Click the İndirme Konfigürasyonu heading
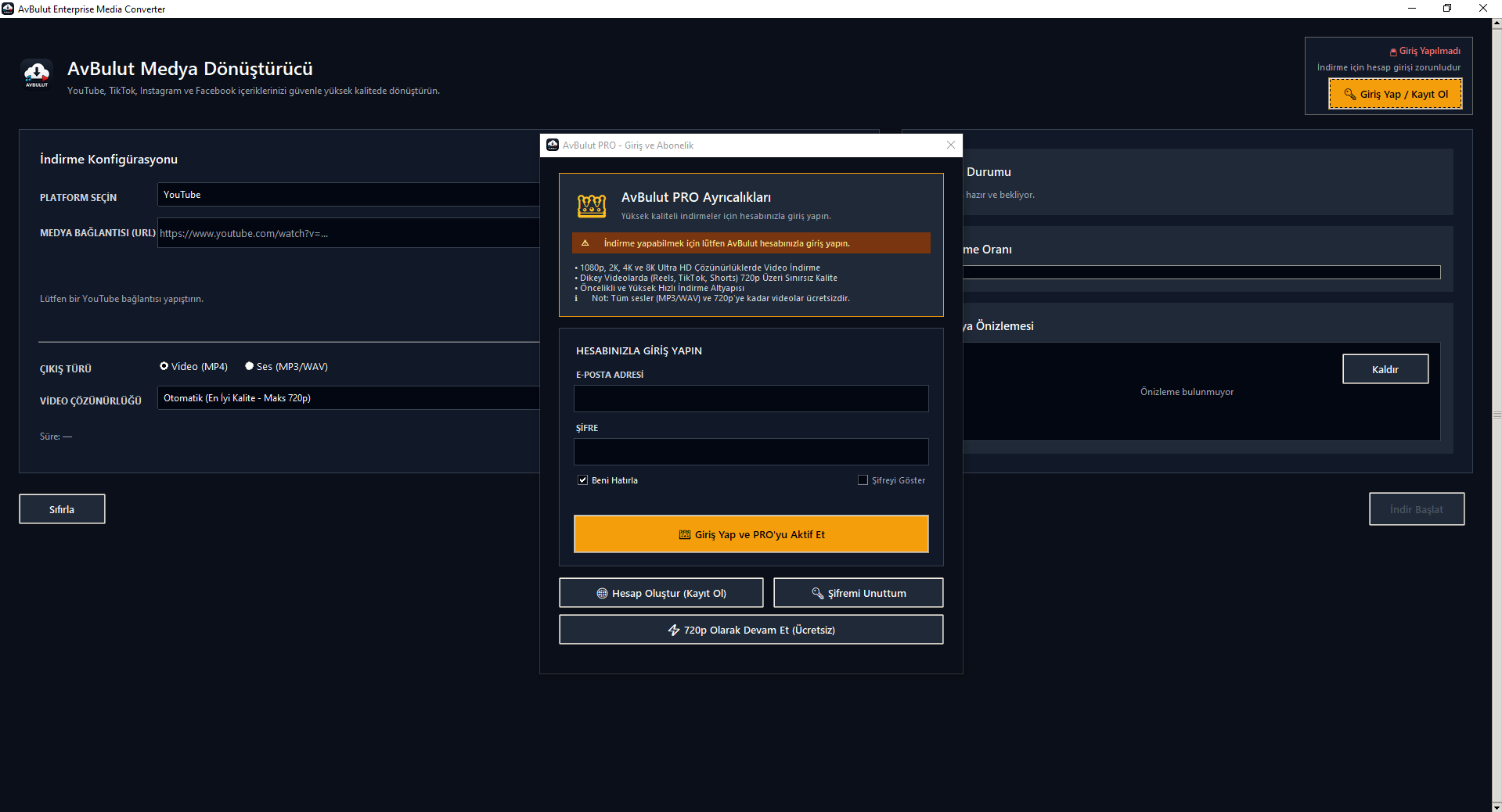This screenshot has height=812, width=1502. tap(109, 159)
